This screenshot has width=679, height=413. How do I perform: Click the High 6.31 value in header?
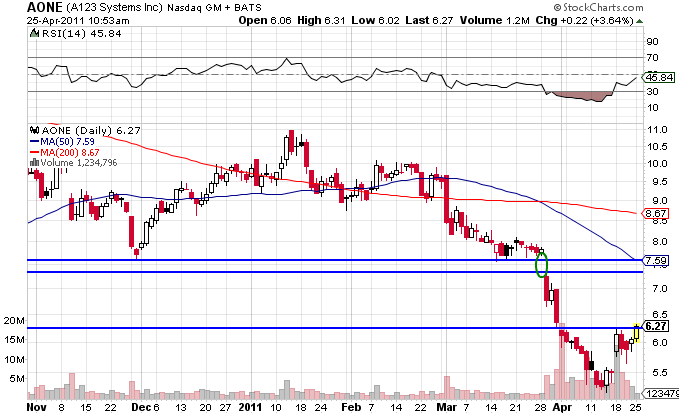[321, 20]
